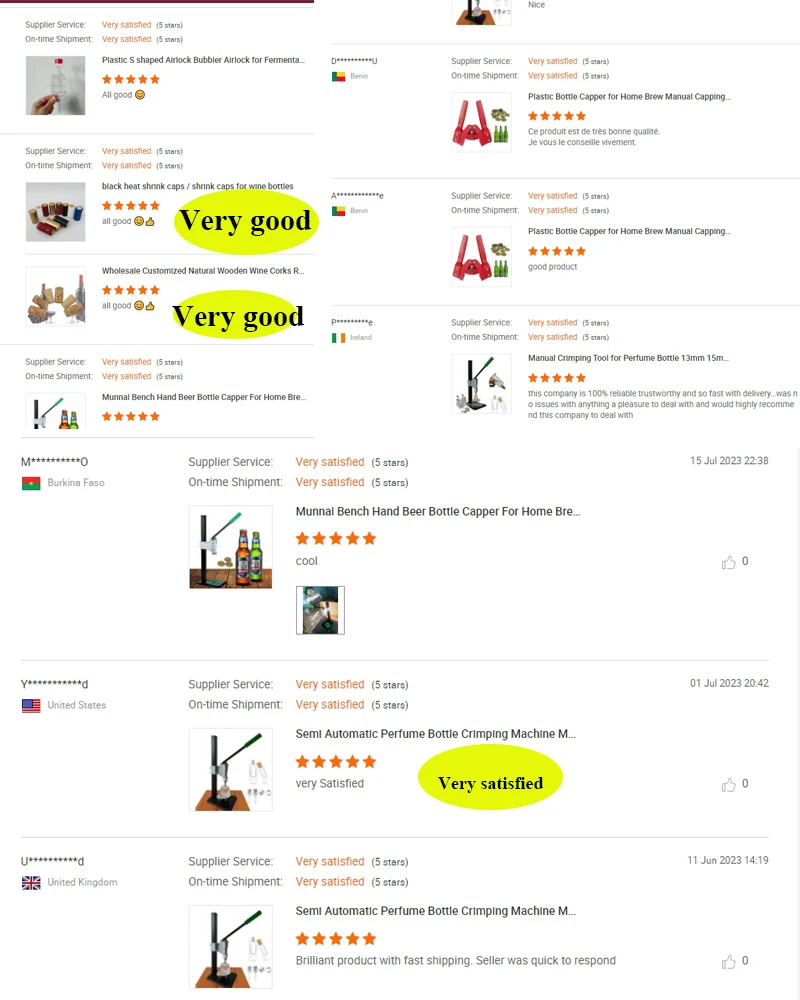Like the "very Satisfied" review with thumbs-up
Screen dimensions: 800x1000
tap(728, 784)
